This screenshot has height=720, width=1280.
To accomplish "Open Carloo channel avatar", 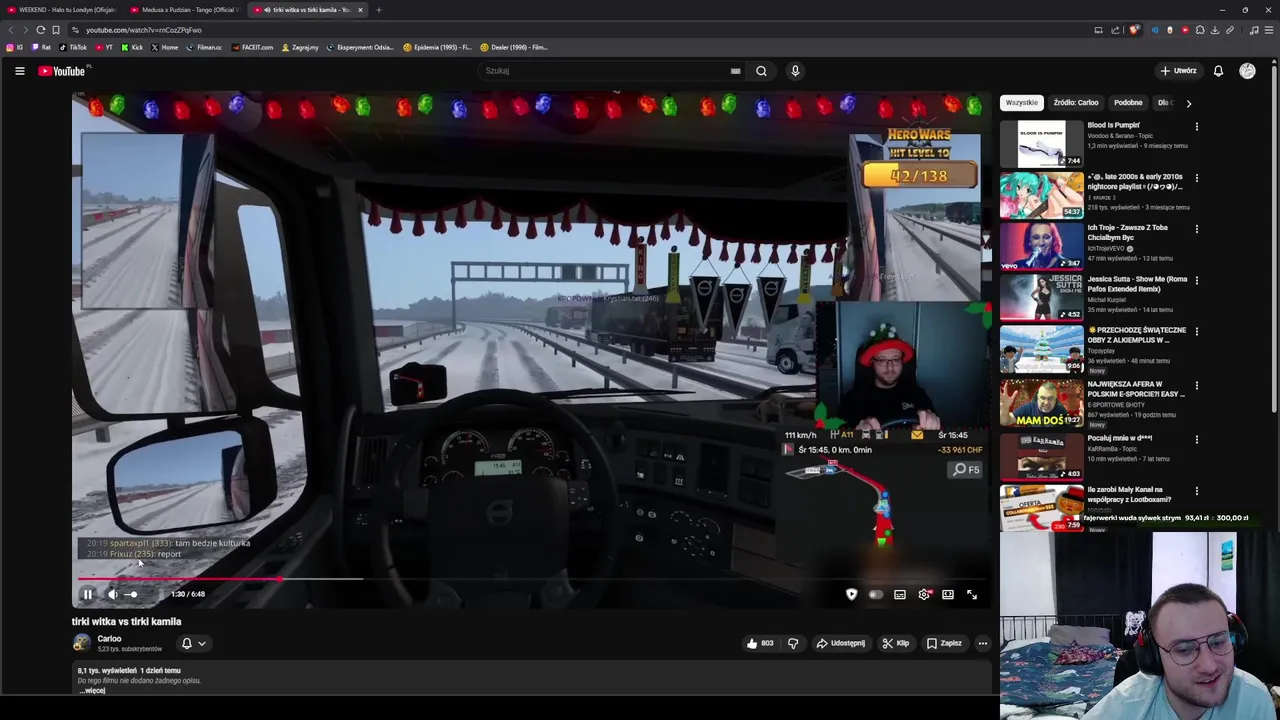I will tap(82, 643).
